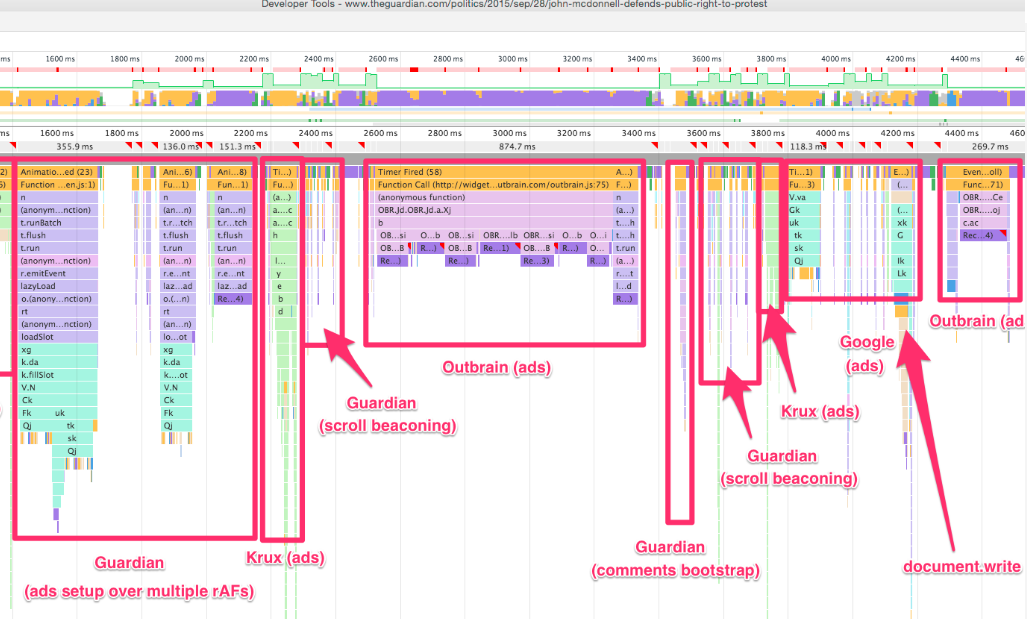Viewport: 1027px width, 619px height.
Task: Click the 'E...)' event bar
Action: click(x=902, y=172)
